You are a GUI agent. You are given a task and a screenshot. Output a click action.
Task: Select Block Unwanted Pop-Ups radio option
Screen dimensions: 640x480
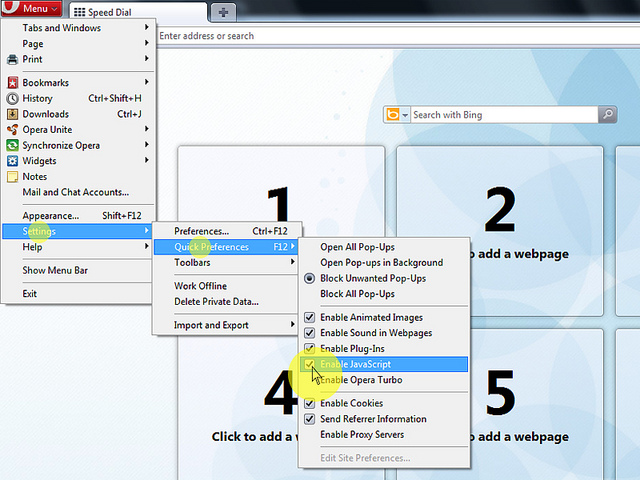pos(310,278)
